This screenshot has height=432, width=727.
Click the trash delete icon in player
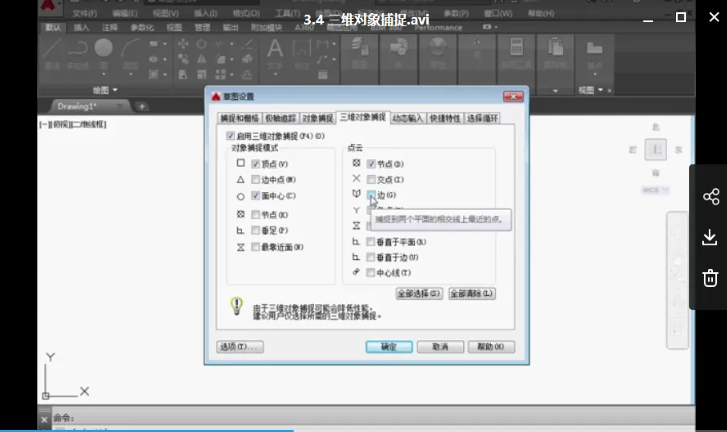point(710,278)
